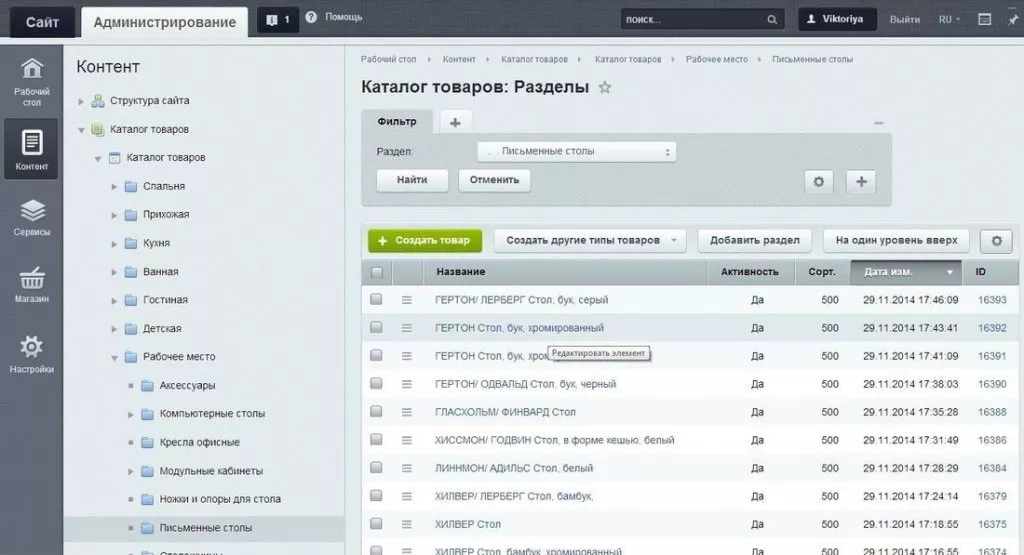Open the Сервисы sidebar section

[x=32, y=217]
